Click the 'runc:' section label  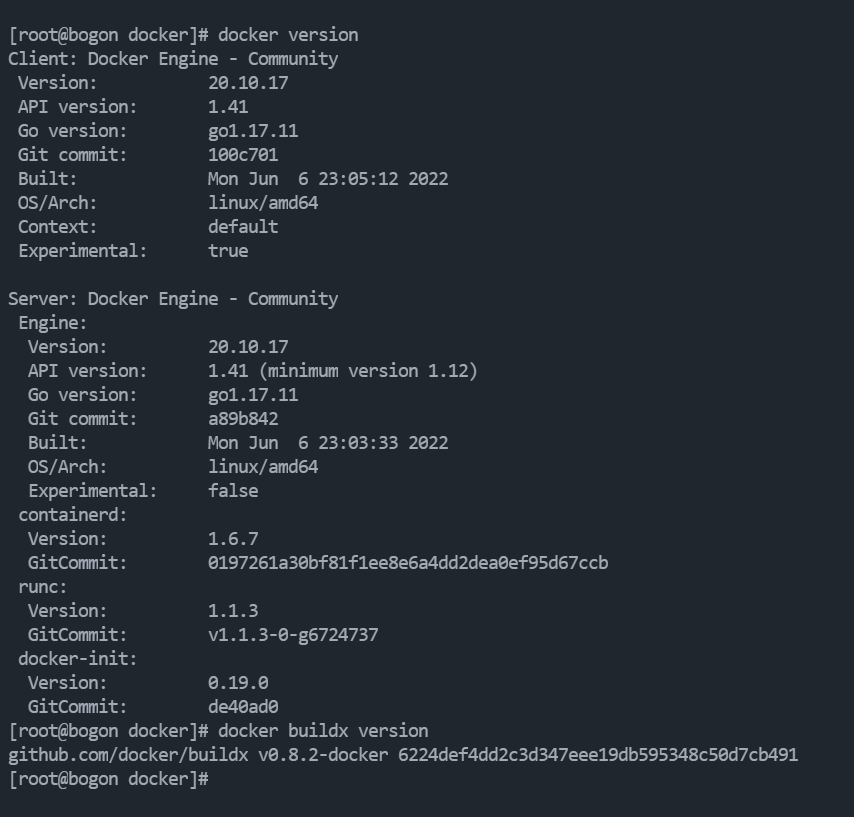coord(42,587)
